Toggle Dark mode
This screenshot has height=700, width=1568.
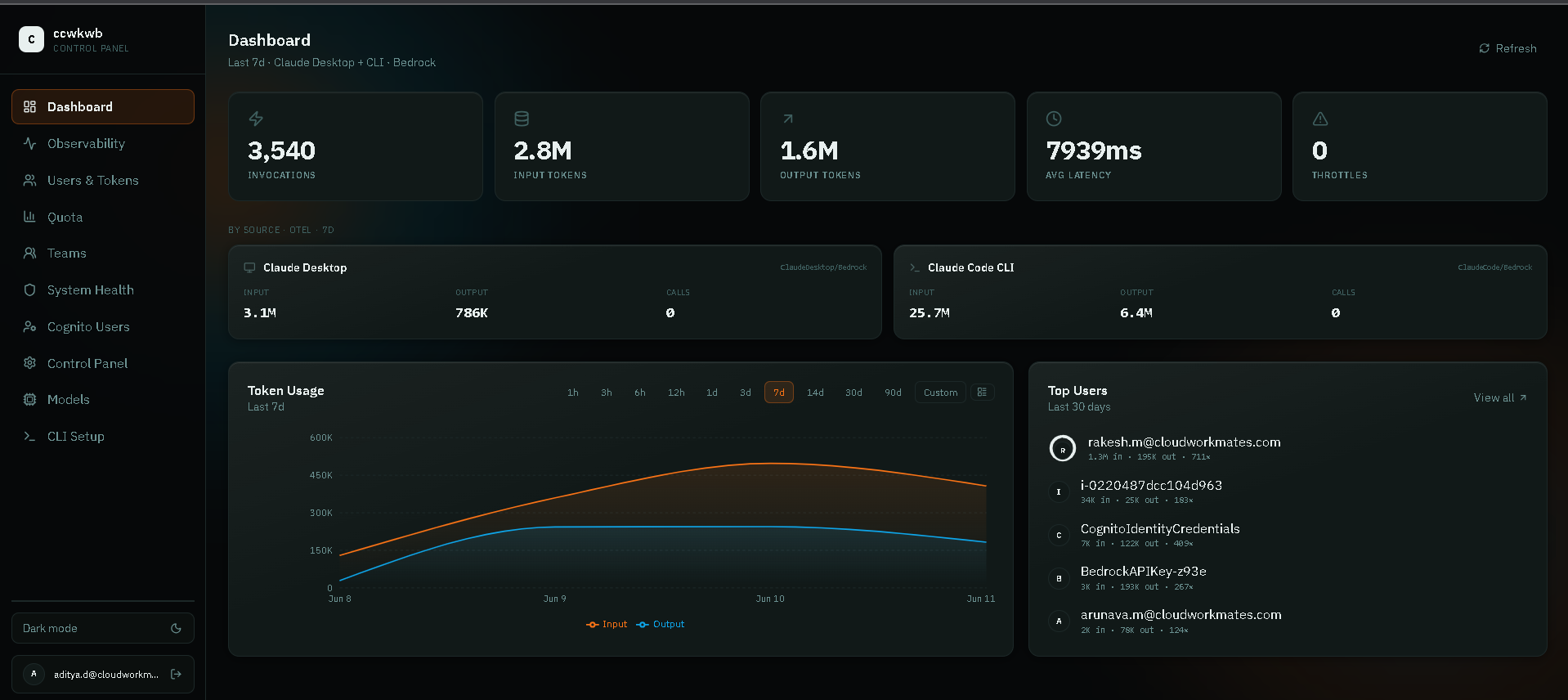(x=103, y=628)
